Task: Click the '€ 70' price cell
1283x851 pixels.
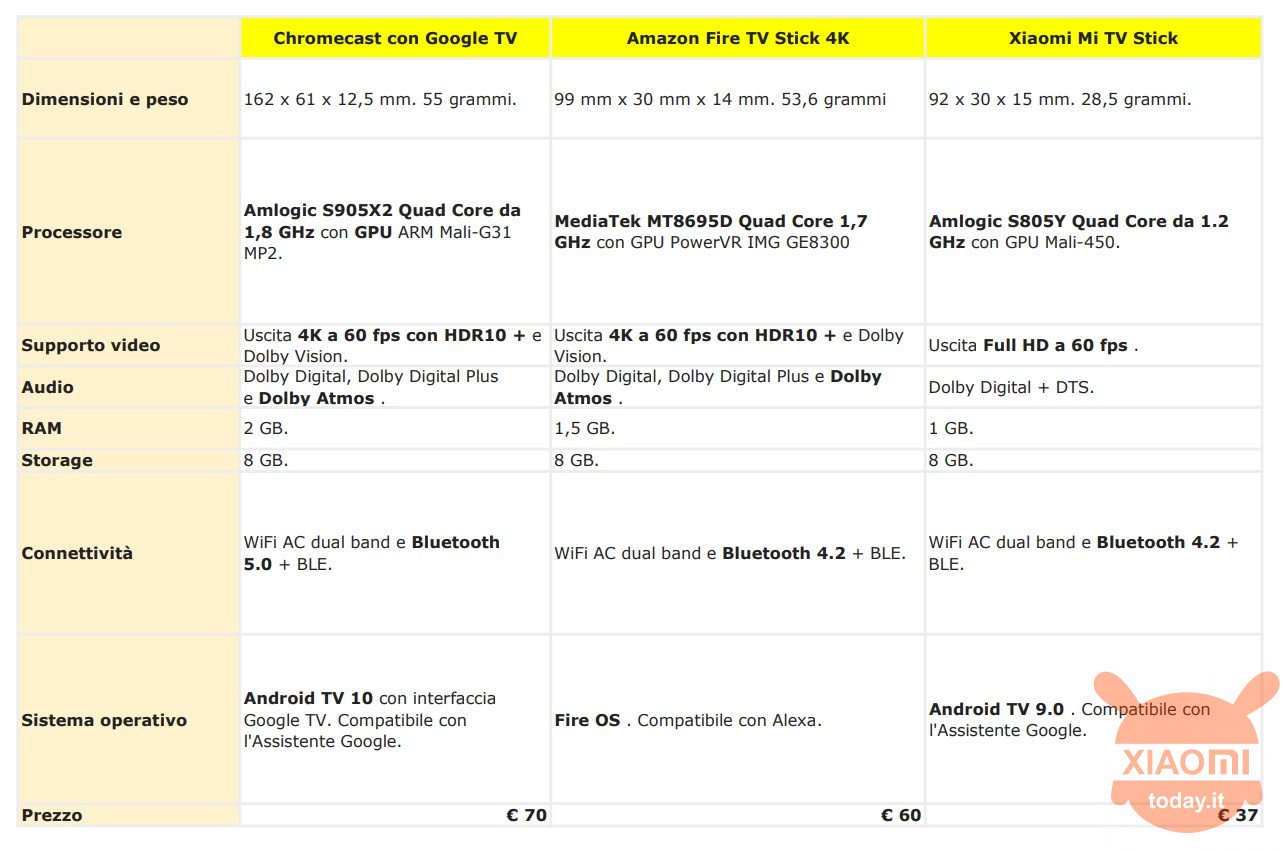Action: [x=395, y=815]
